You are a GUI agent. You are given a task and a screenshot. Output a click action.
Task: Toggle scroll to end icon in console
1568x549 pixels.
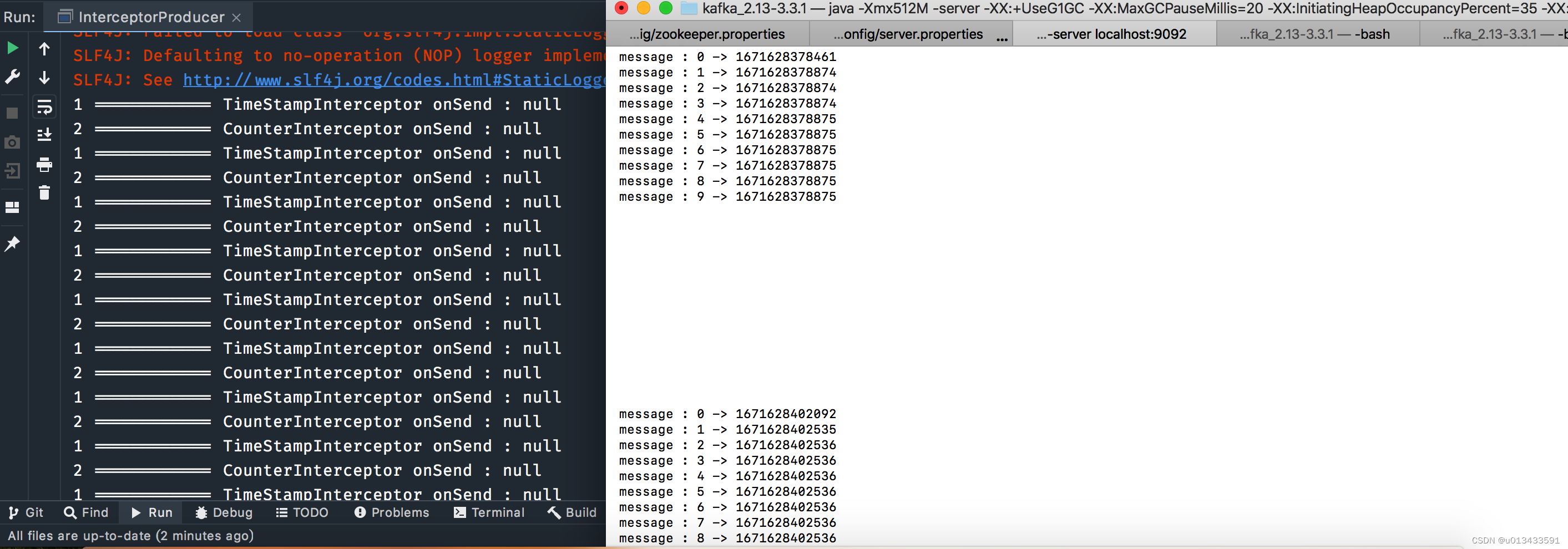(44, 135)
